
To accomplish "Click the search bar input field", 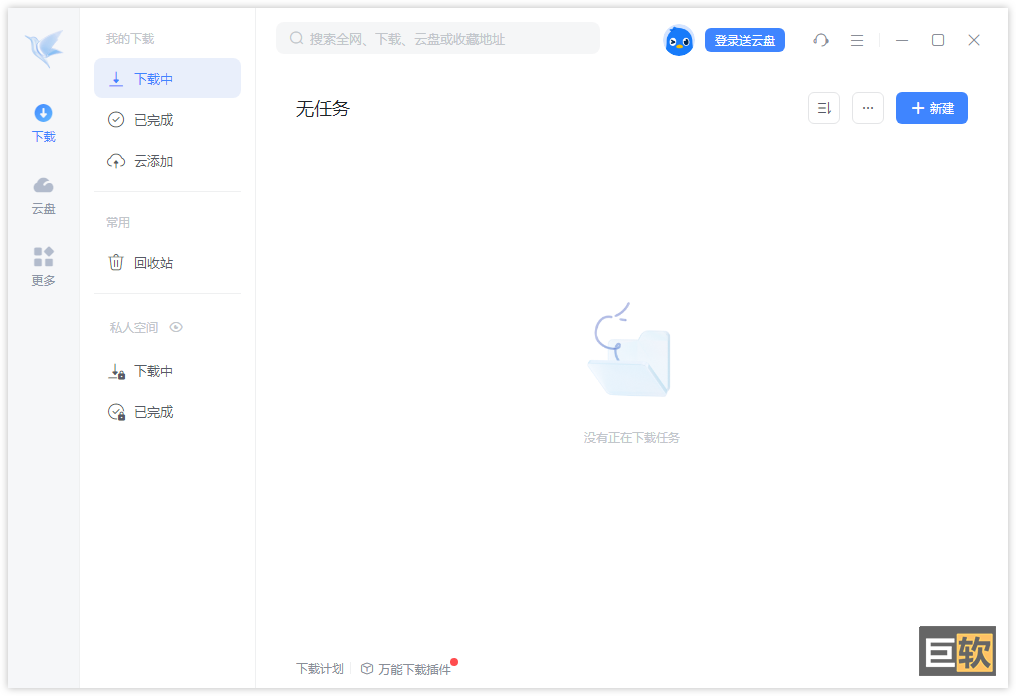I will pos(440,39).
